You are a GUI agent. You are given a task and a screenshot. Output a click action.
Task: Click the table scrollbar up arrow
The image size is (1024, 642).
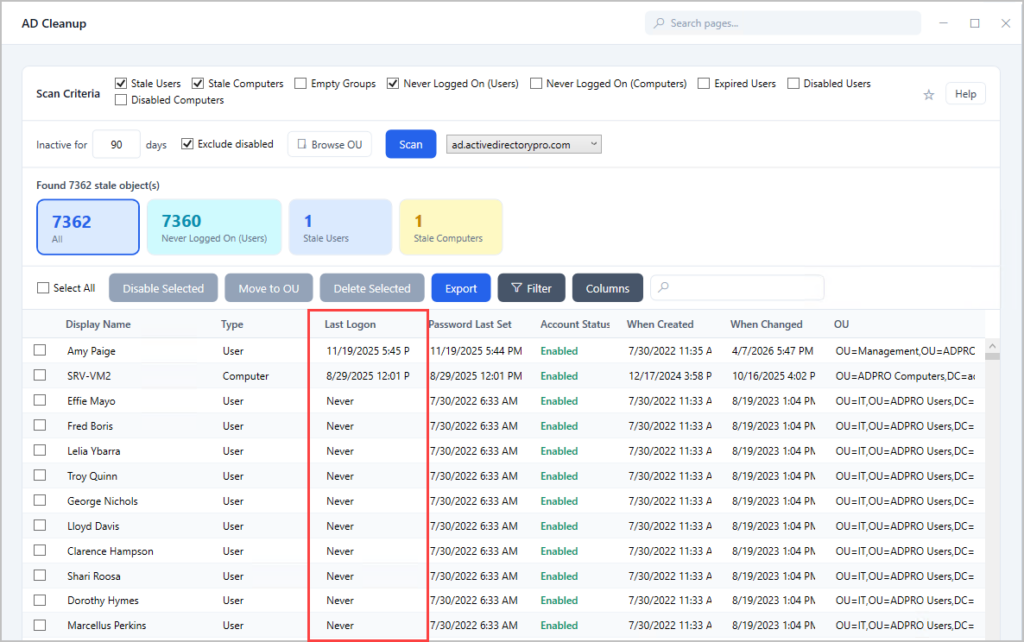coord(992,345)
